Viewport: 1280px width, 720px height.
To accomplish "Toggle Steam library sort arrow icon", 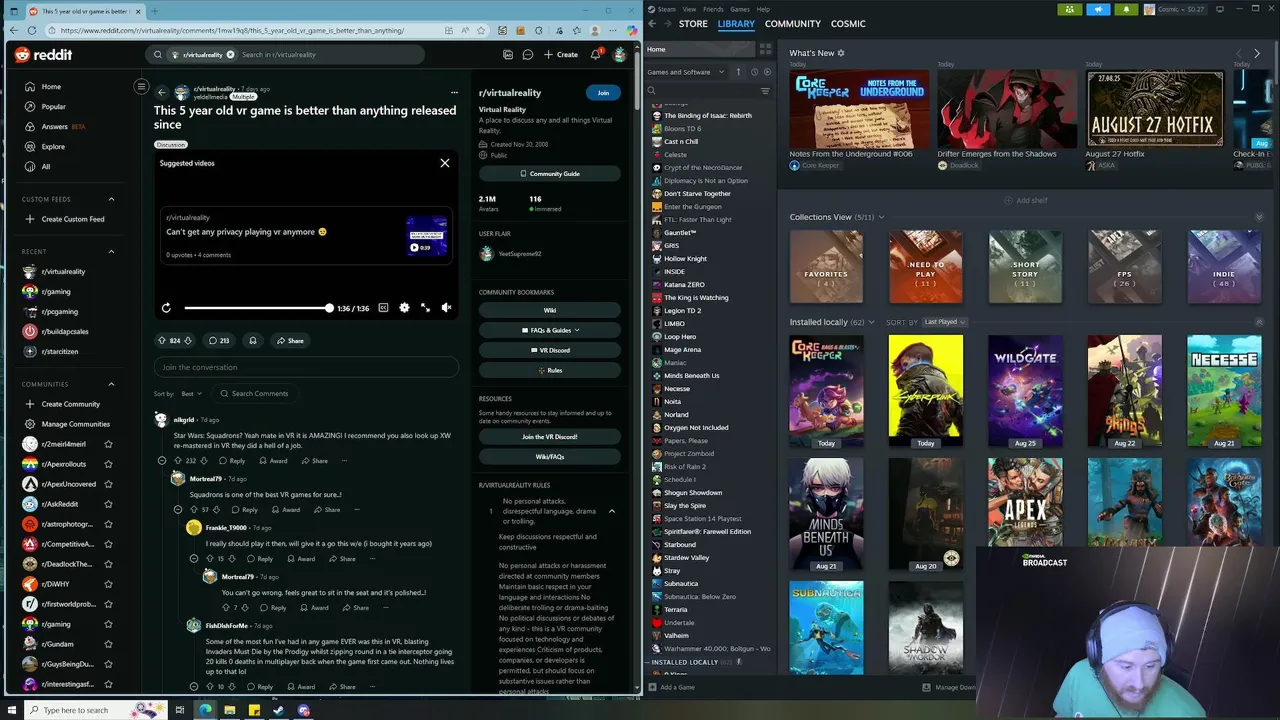I will 739,72.
